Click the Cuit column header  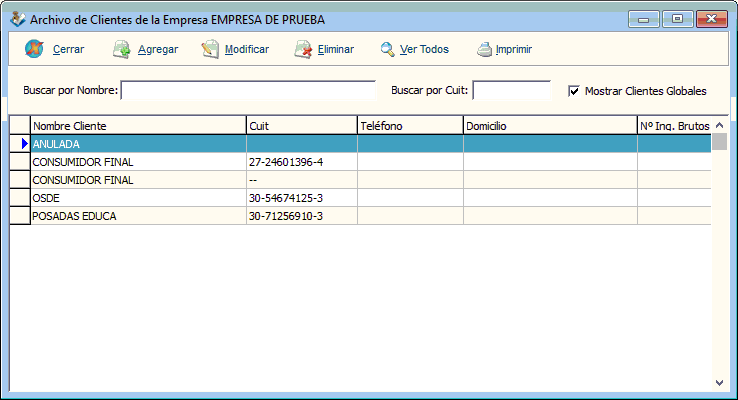tap(301, 126)
